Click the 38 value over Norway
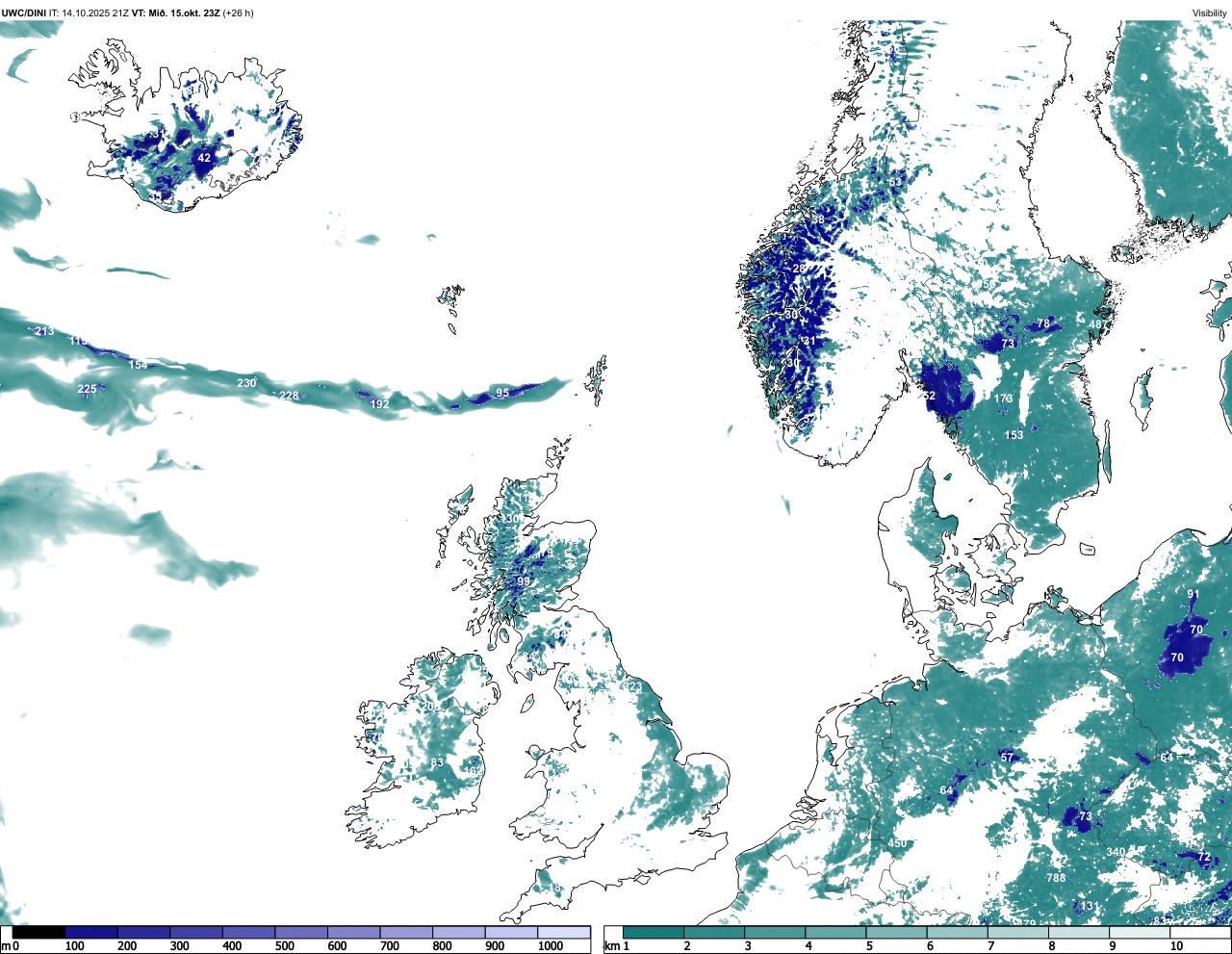 pyautogui.click(x=818, y=219)
